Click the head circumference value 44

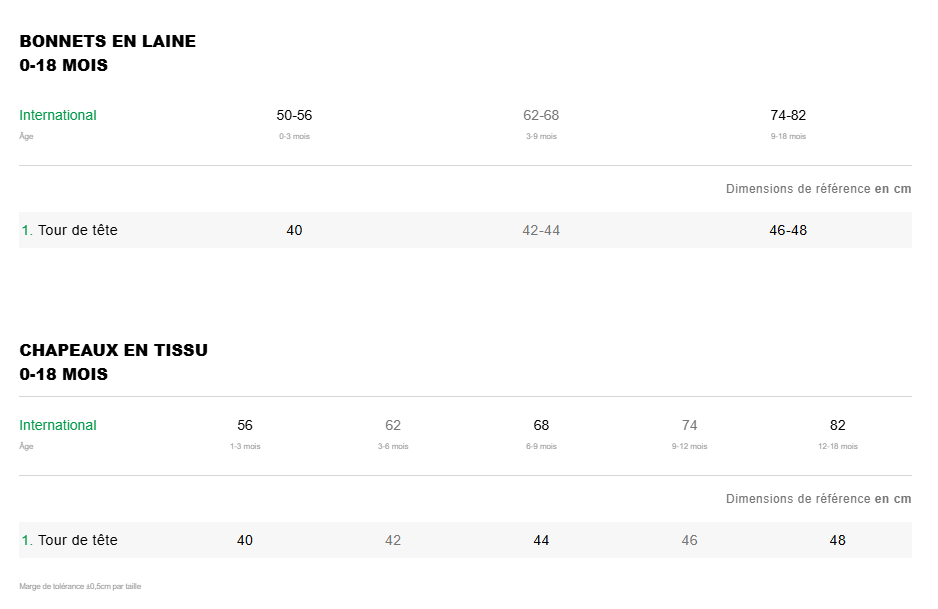[x=541, y=540]
